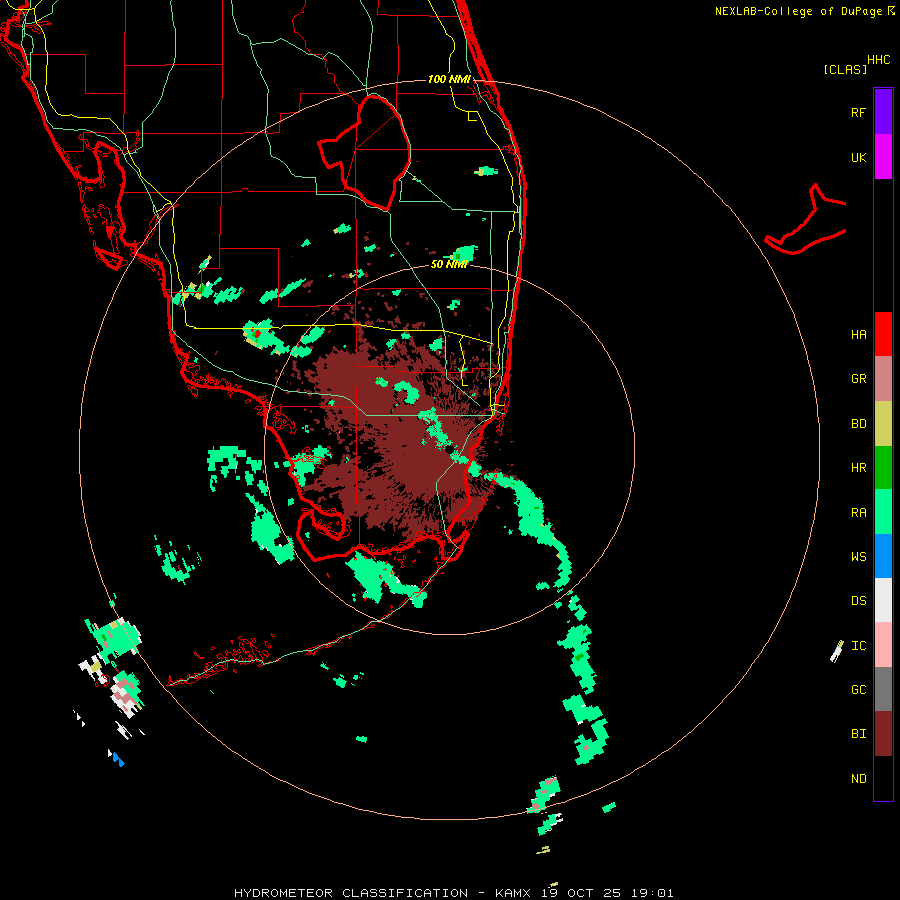Click the BD legend label text
This screenshot has height=900, width=900.
[858, 424]
